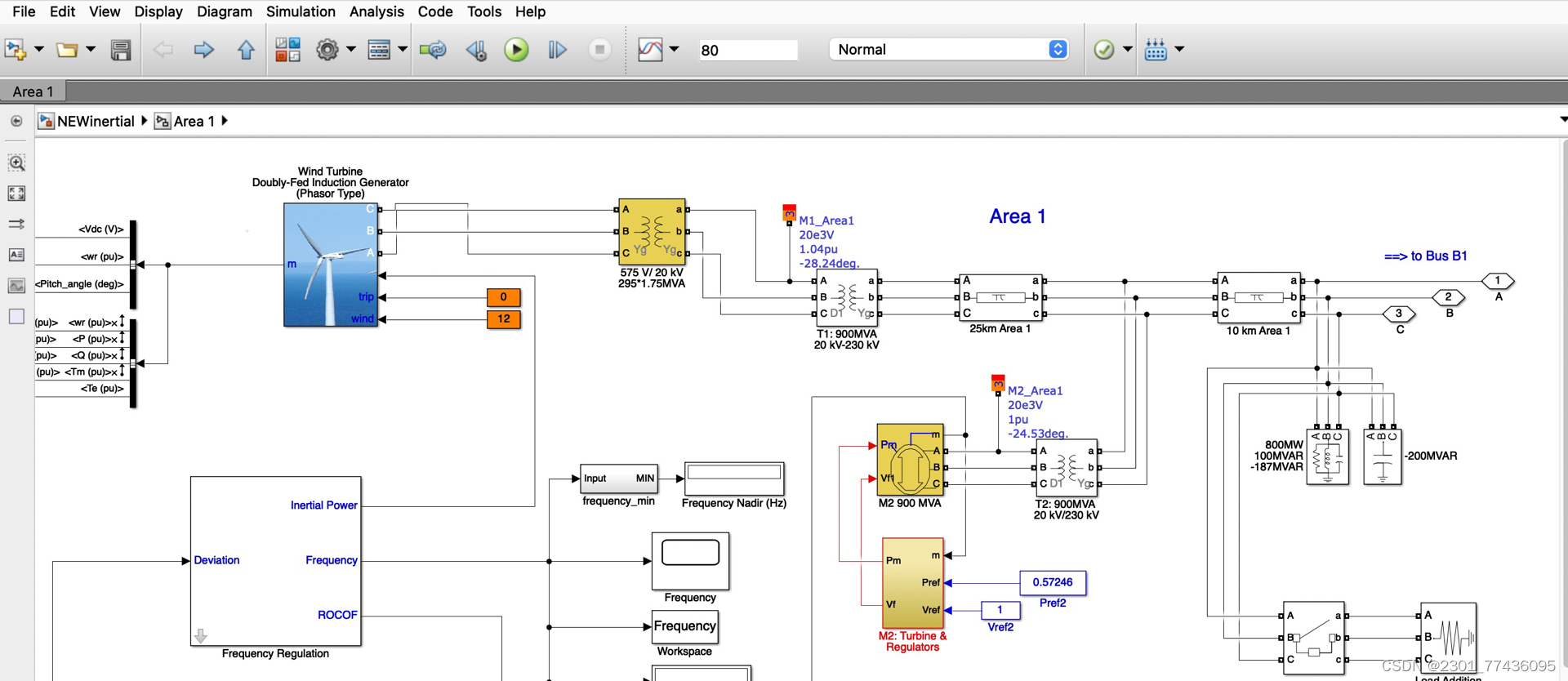
Task: Select the M2 900 MVA machine block
Action: coord(910,460)
